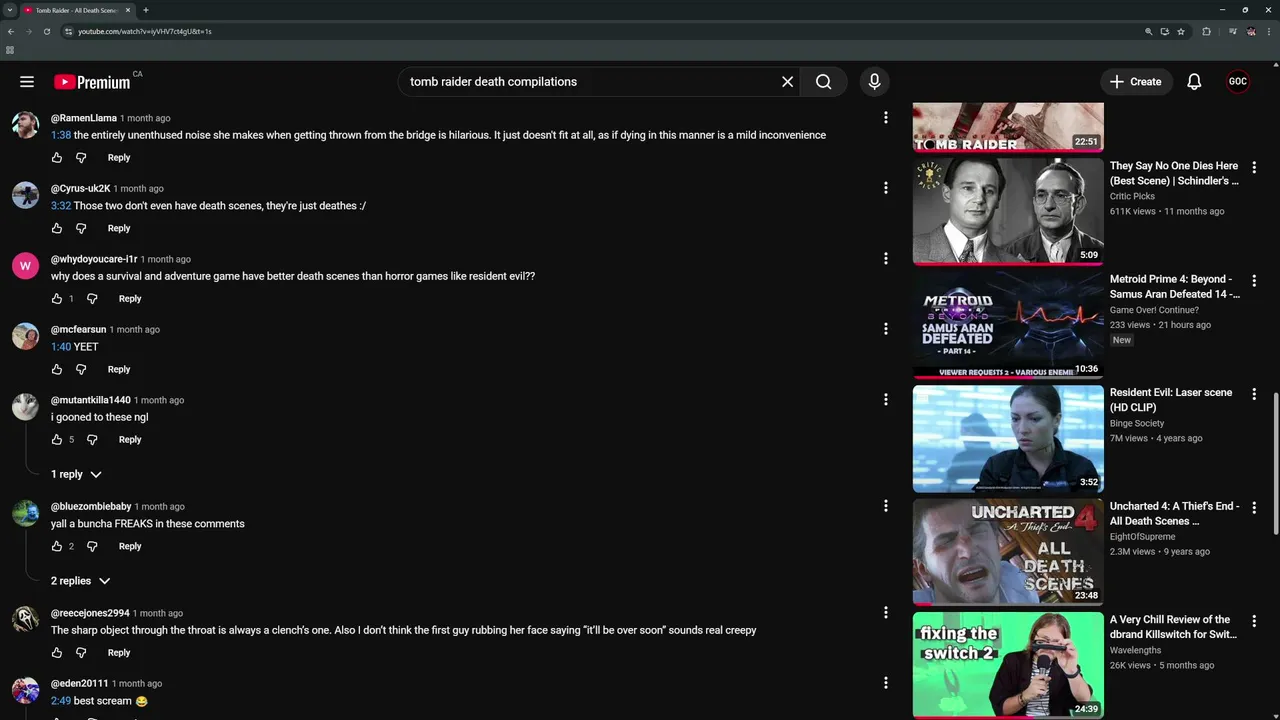1280x720 pixels.
Task: Open the browser extensions puzzle icon
Action: click(x=1206, y=31)
